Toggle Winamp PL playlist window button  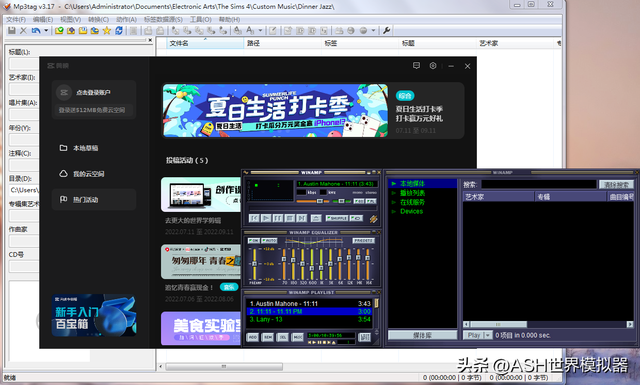(371, 201)
